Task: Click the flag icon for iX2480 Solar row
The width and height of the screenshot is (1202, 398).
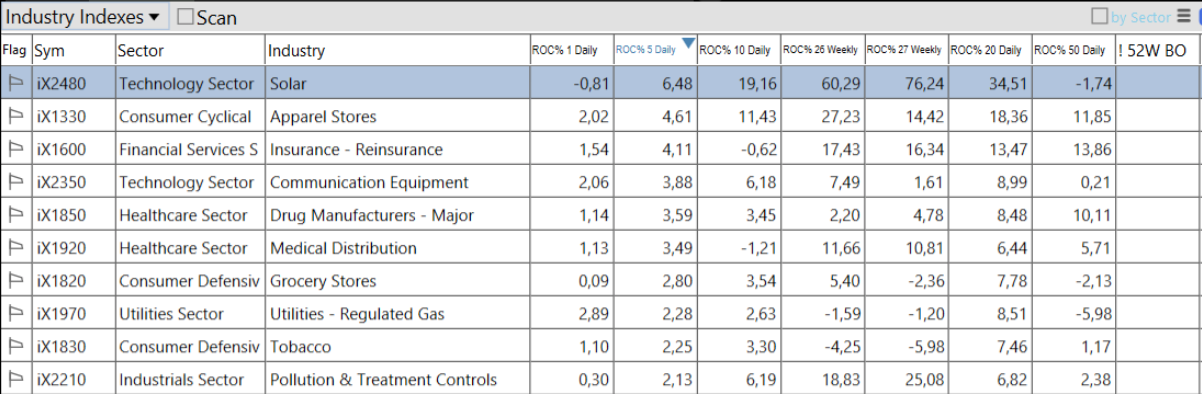Action: (x=16, y=84)
